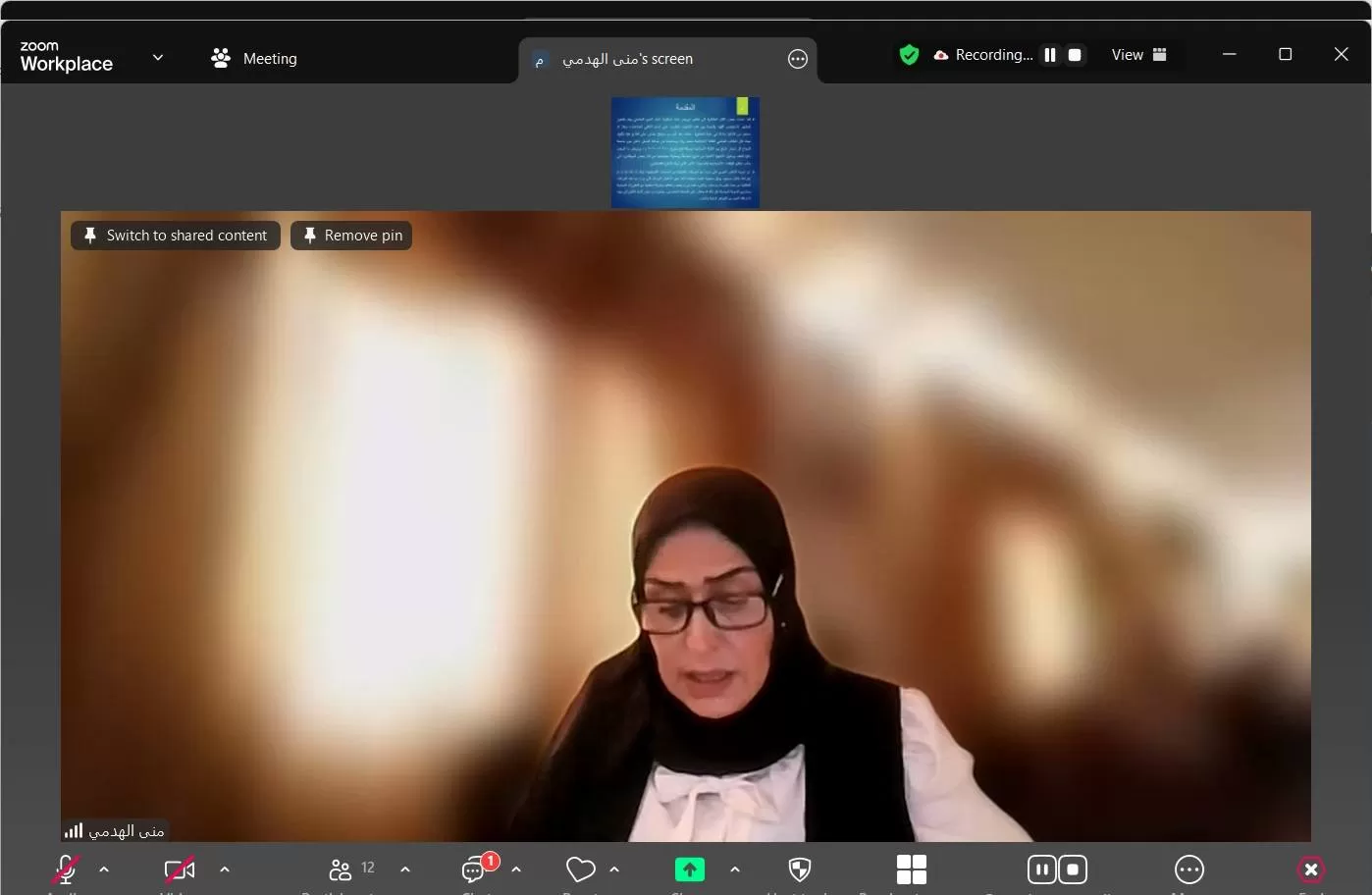Select the Meeting tab
This screenshot has height=895, width=1372.
point(254,59)
